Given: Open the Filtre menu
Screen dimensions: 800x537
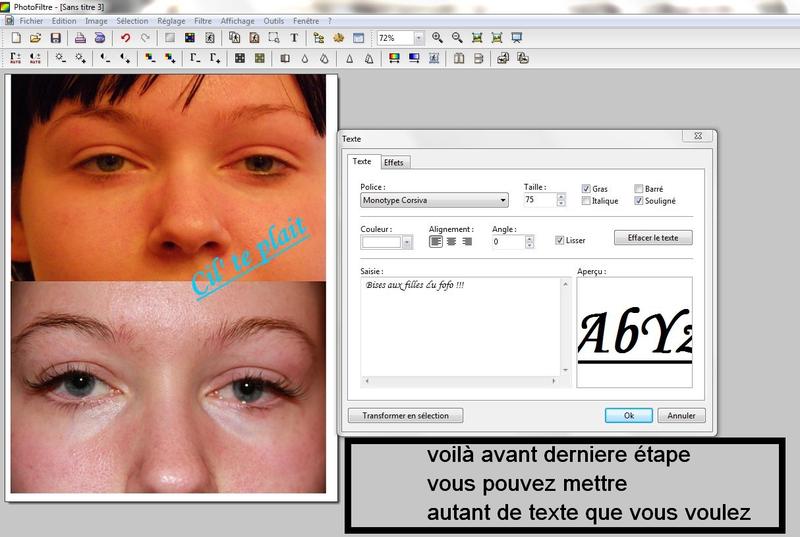Looking at the screenshot, I should tap(202, 20).
